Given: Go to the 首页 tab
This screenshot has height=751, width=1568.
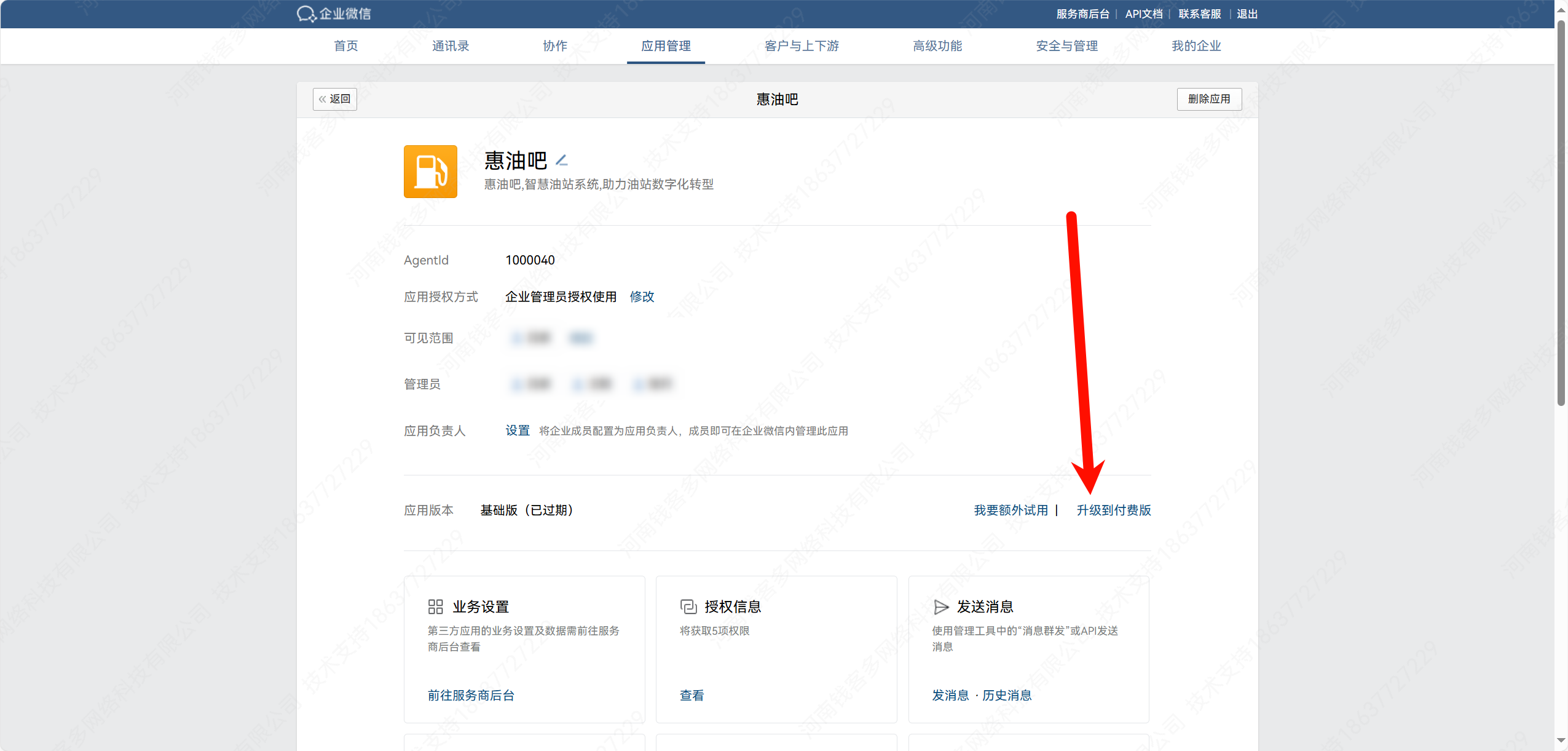Looking at the screenshot, I should [x=345, y=46].
